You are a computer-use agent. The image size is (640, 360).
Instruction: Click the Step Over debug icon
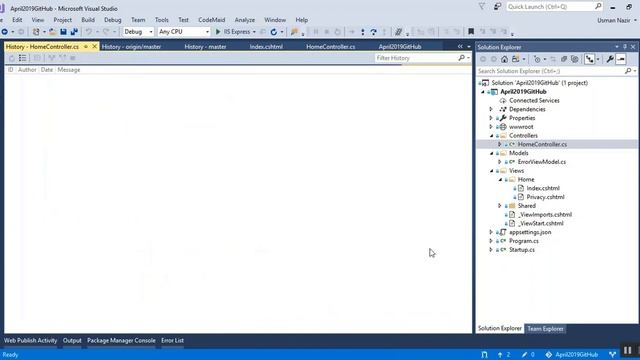point(373,32)
